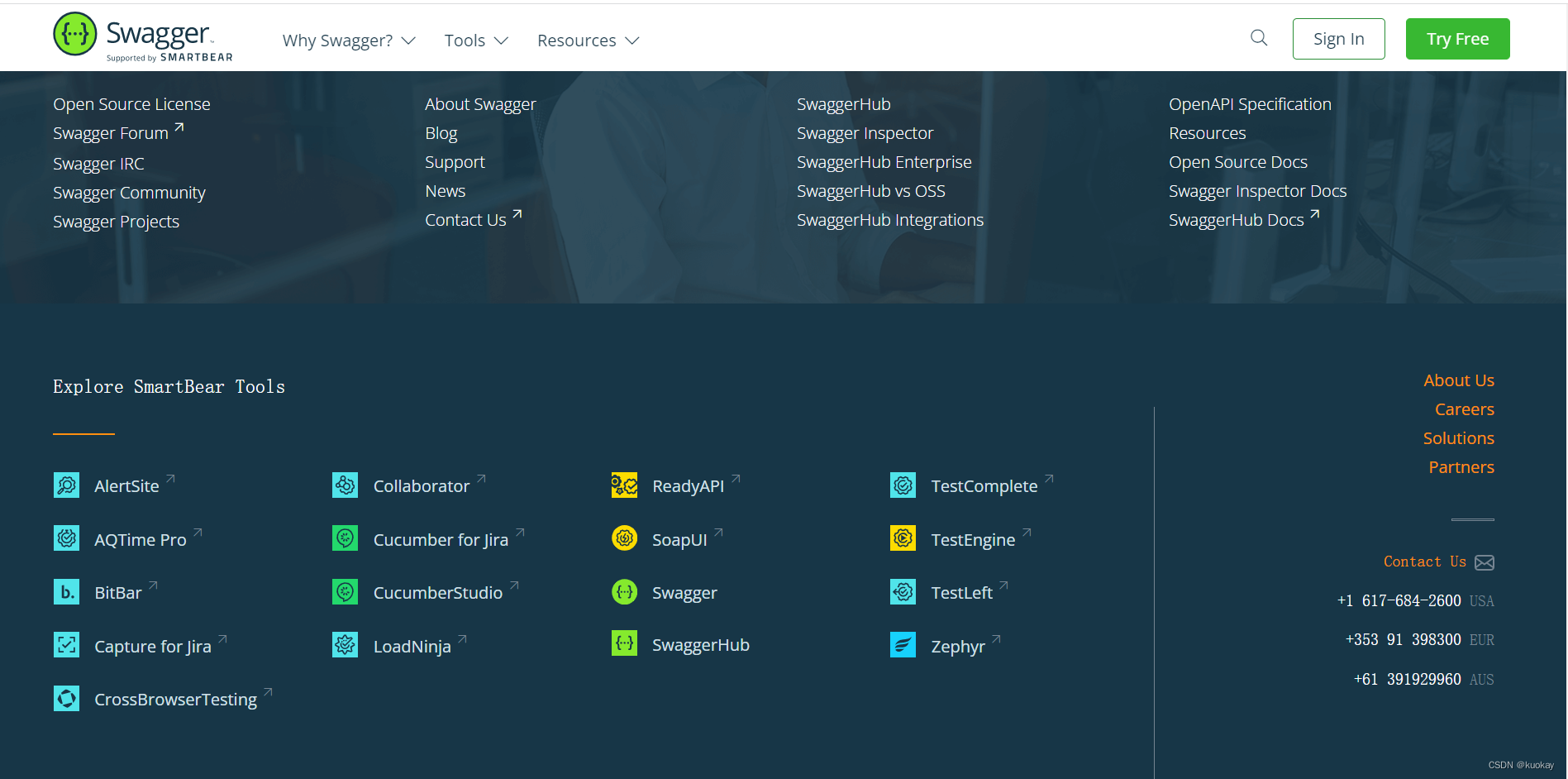Click the SoapUI product icon
Viewport: 1568px width, 779px height.
point(625,538)
